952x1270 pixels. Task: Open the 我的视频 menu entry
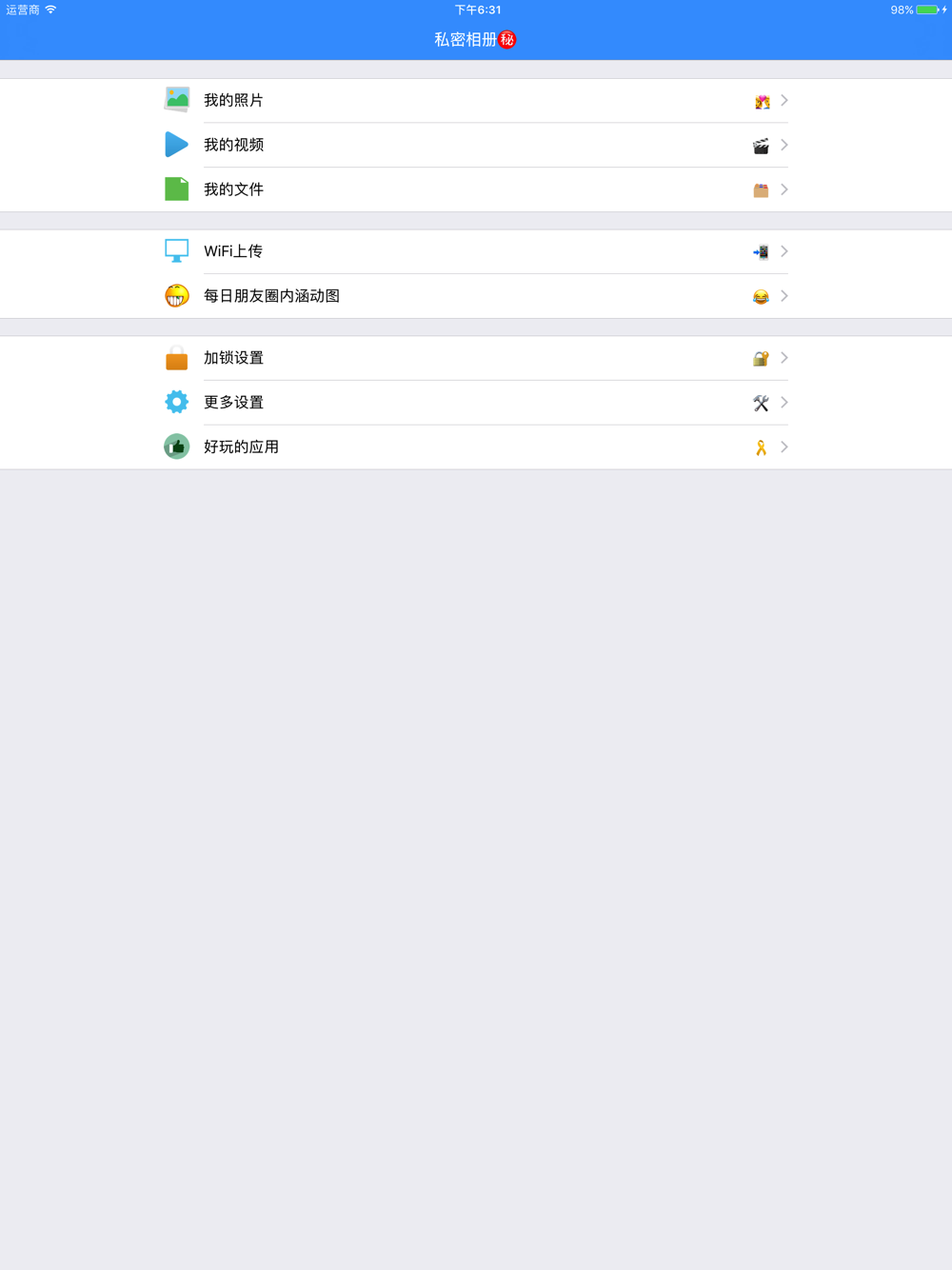476,145
